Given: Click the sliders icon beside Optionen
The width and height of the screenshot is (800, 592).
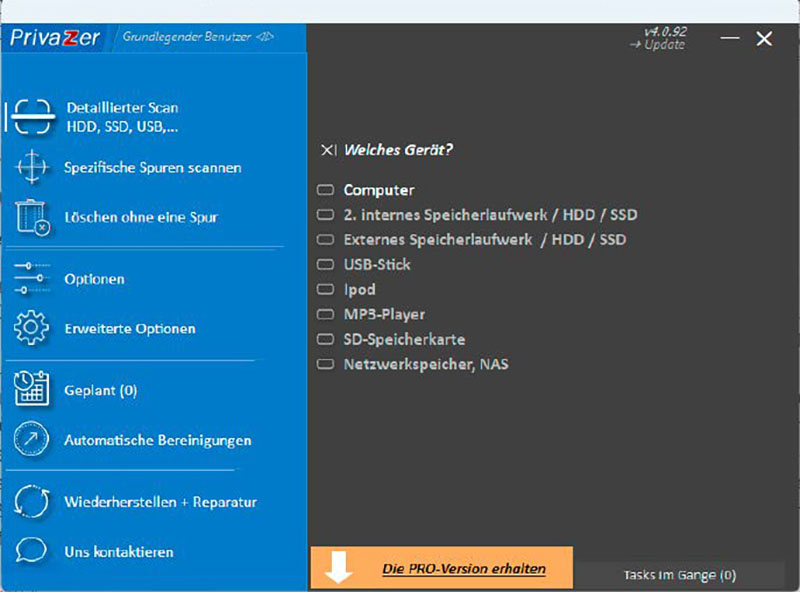Looking at the screenshot, I should click(x=32, y=279).
